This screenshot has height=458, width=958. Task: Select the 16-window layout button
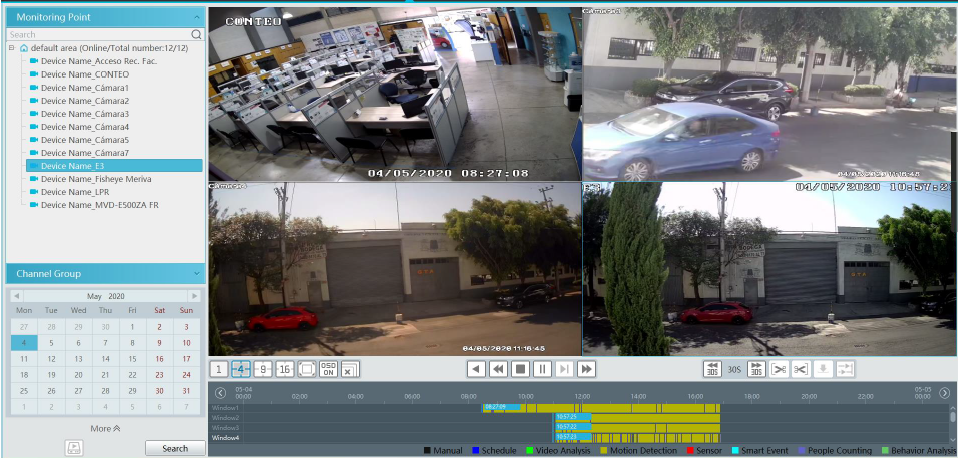tap(285, 369)
